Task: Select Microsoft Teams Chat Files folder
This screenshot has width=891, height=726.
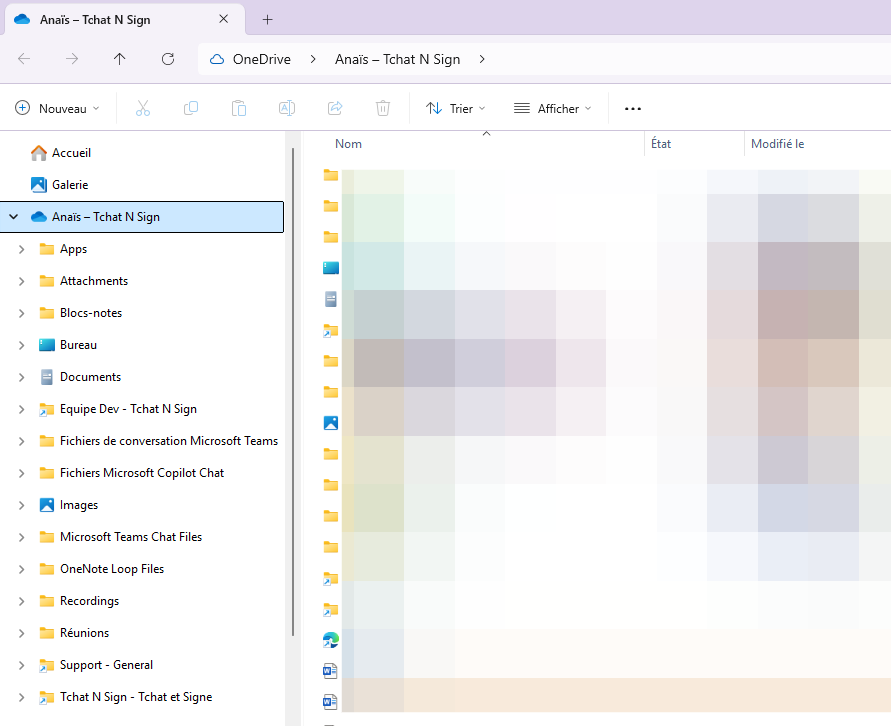Action: (131, 537)
